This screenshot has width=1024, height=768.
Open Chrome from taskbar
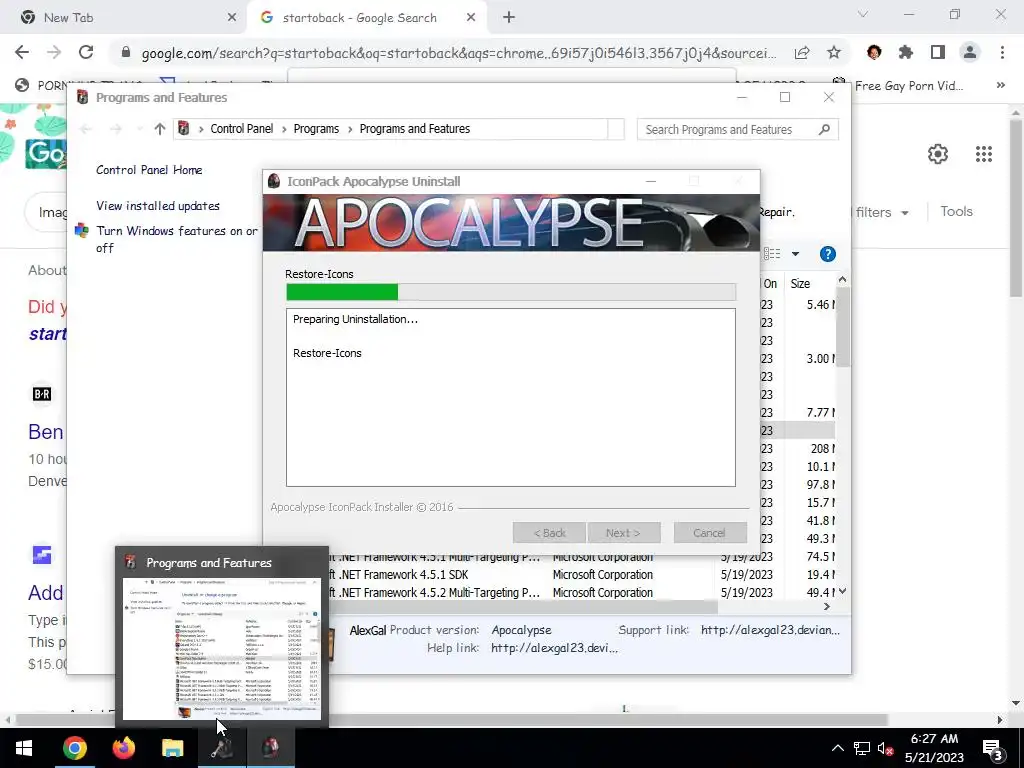tap(74, 748)
